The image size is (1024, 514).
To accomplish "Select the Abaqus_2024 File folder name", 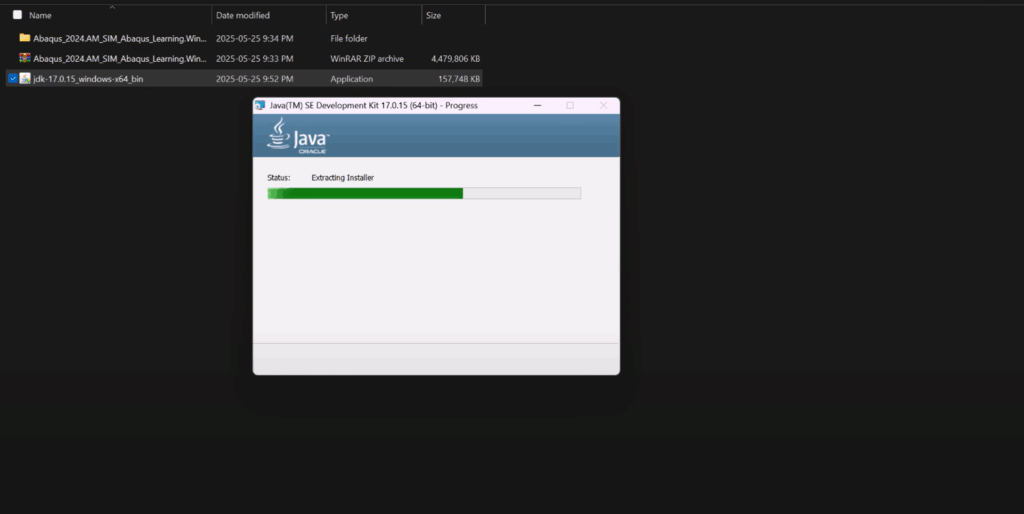I will pyautogui.click(x=120, y=39).
